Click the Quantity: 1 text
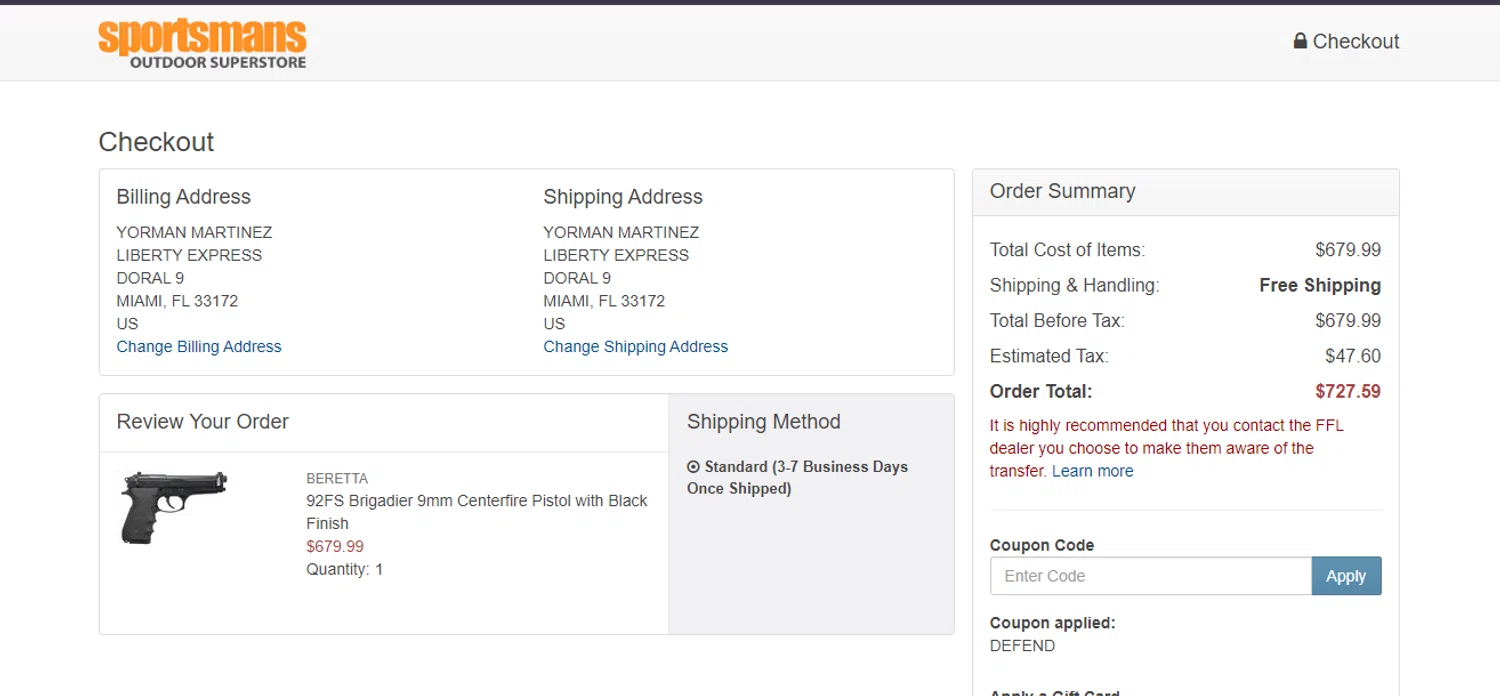The width and height of the screenshot is (1500, 696). tap(345, 570)
